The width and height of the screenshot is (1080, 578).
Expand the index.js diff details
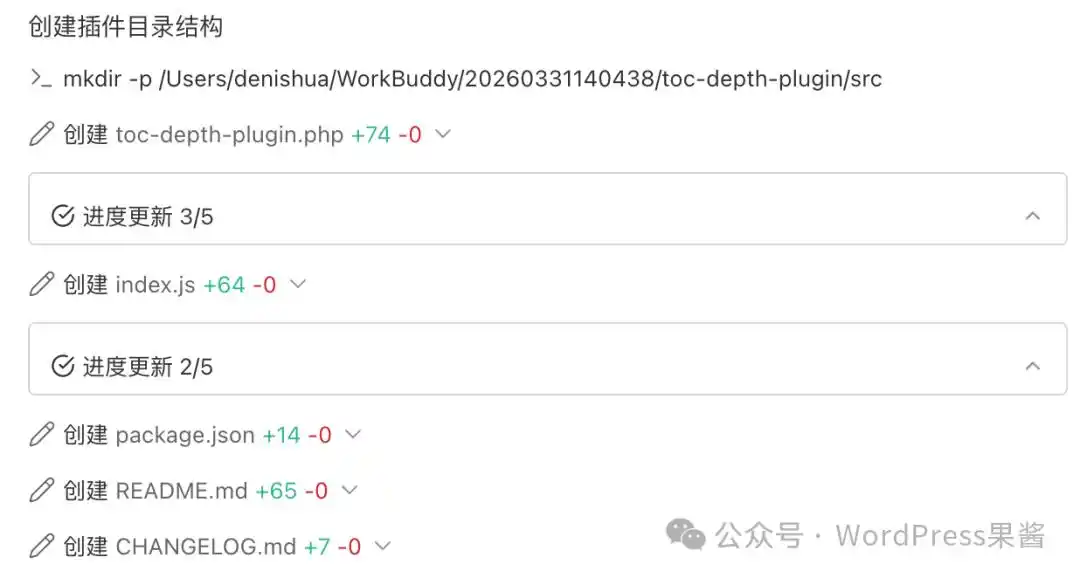click(x=297, y=286)
